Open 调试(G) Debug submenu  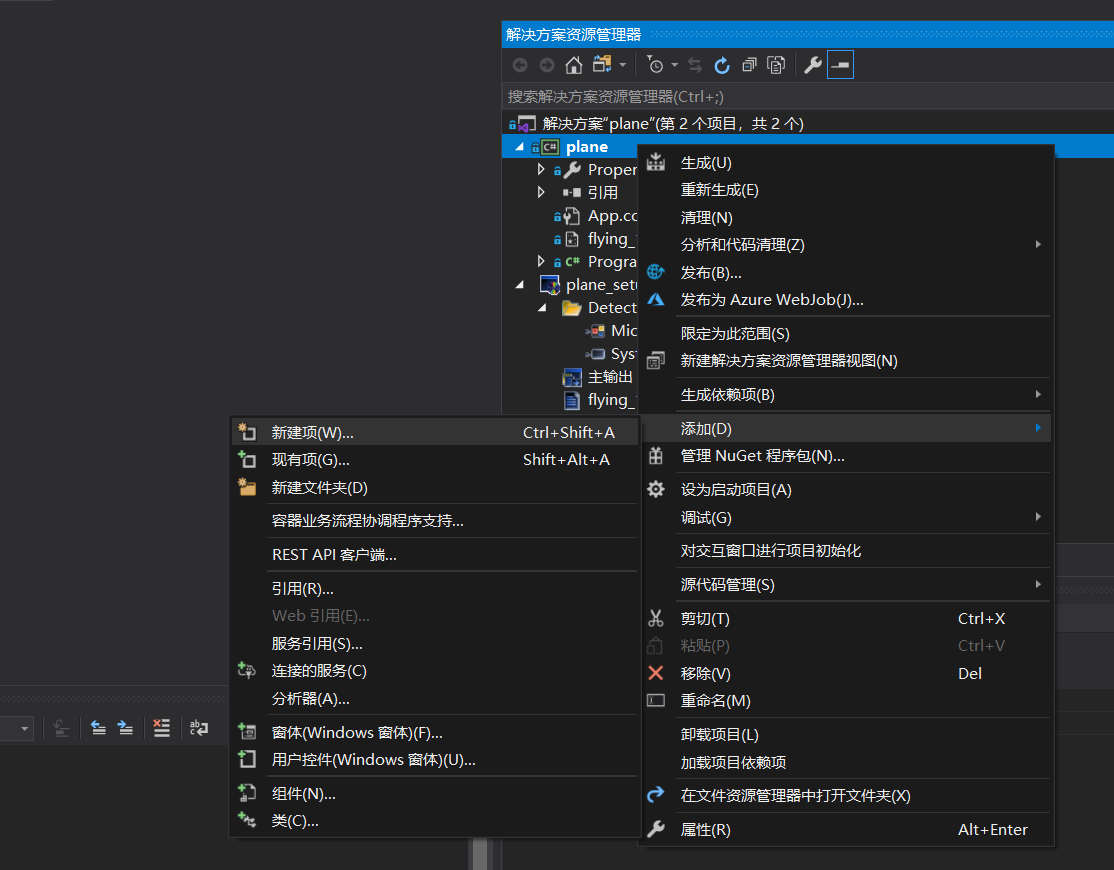846,517
